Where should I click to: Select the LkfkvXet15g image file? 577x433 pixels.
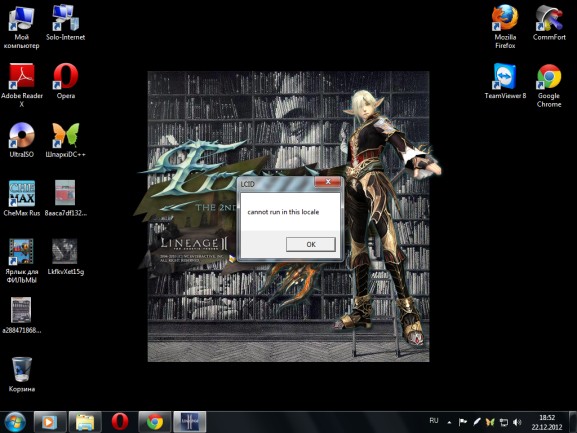click(x=66, y=257)
